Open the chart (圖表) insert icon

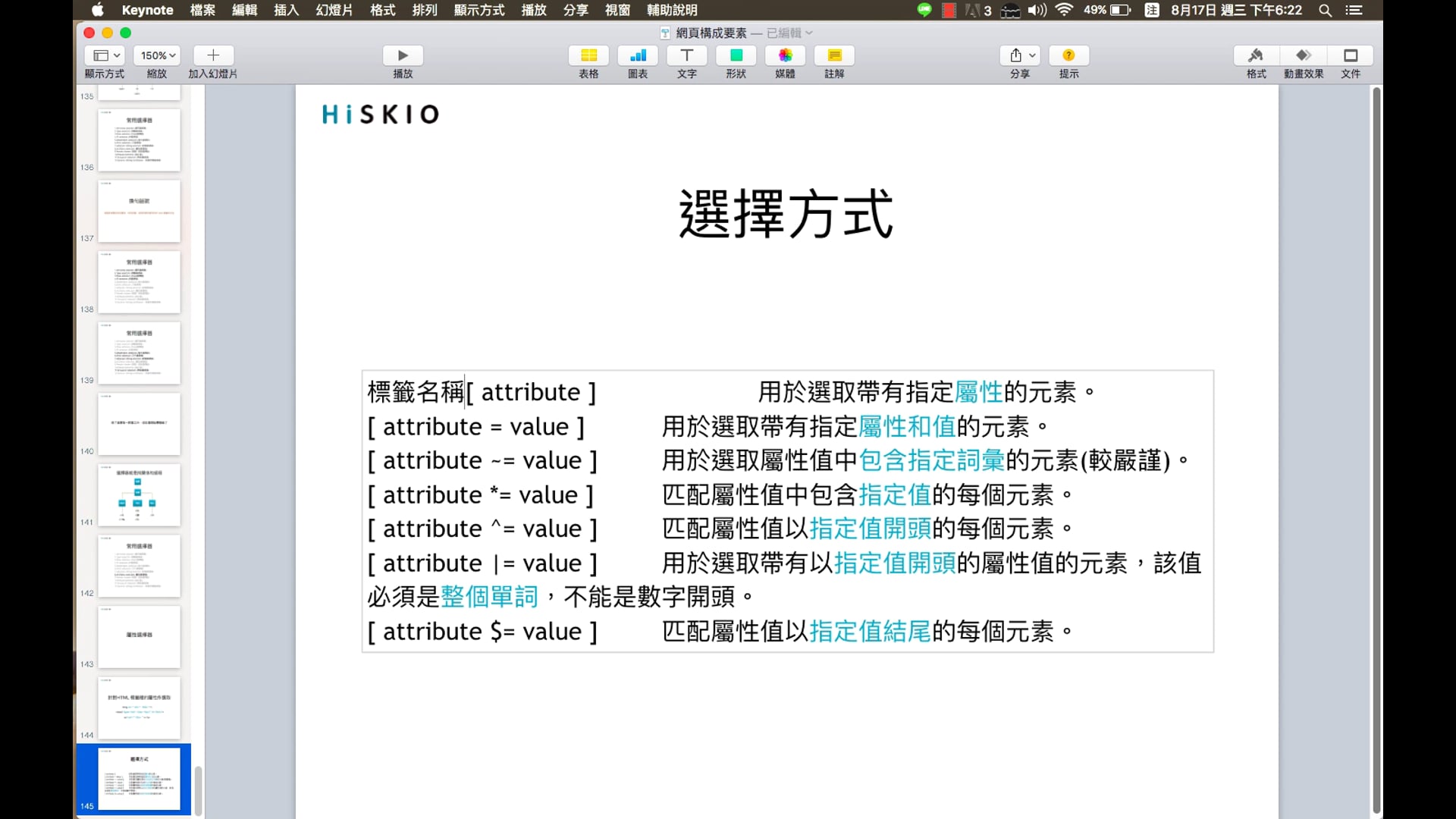[x=638, y=55]
